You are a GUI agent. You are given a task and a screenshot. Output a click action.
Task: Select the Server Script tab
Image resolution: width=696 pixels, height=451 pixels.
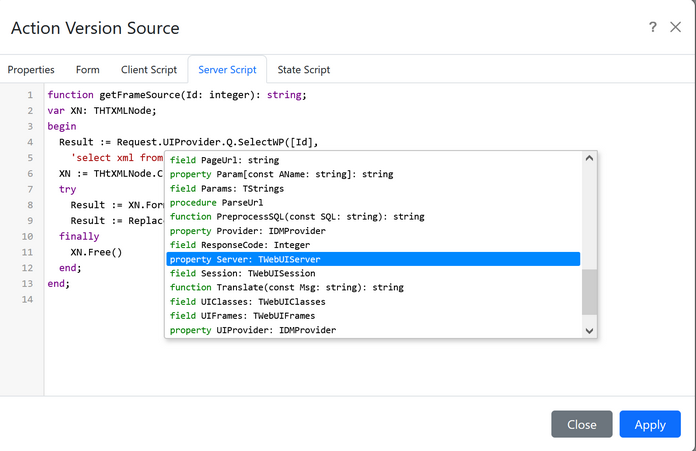pyautogui.click(x=227, y=70)
